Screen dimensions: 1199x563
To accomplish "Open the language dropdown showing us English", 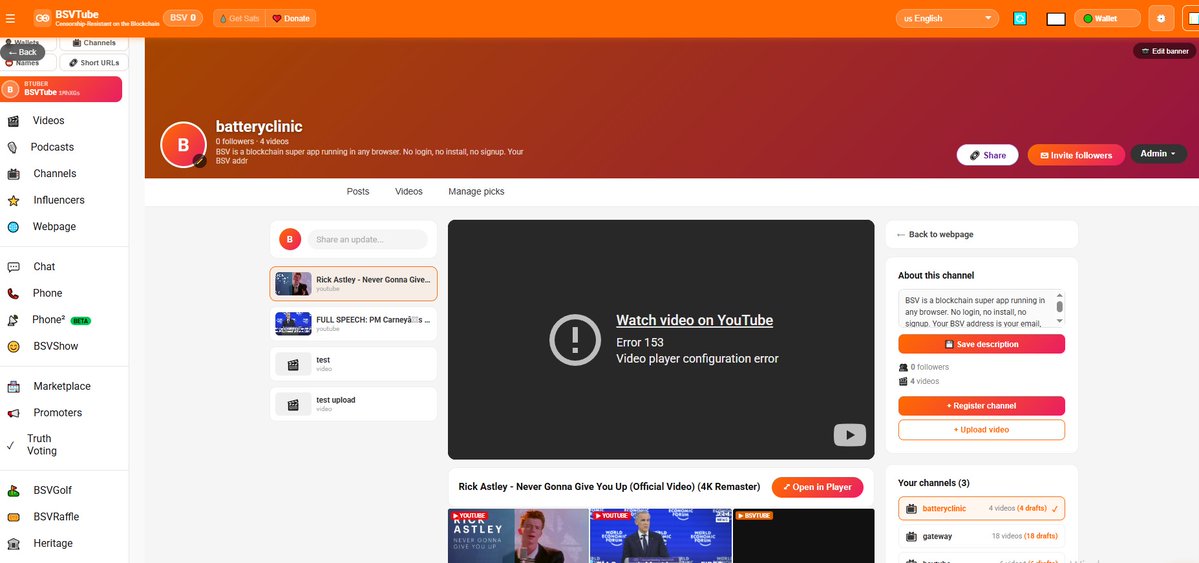I will pos(947,18).
